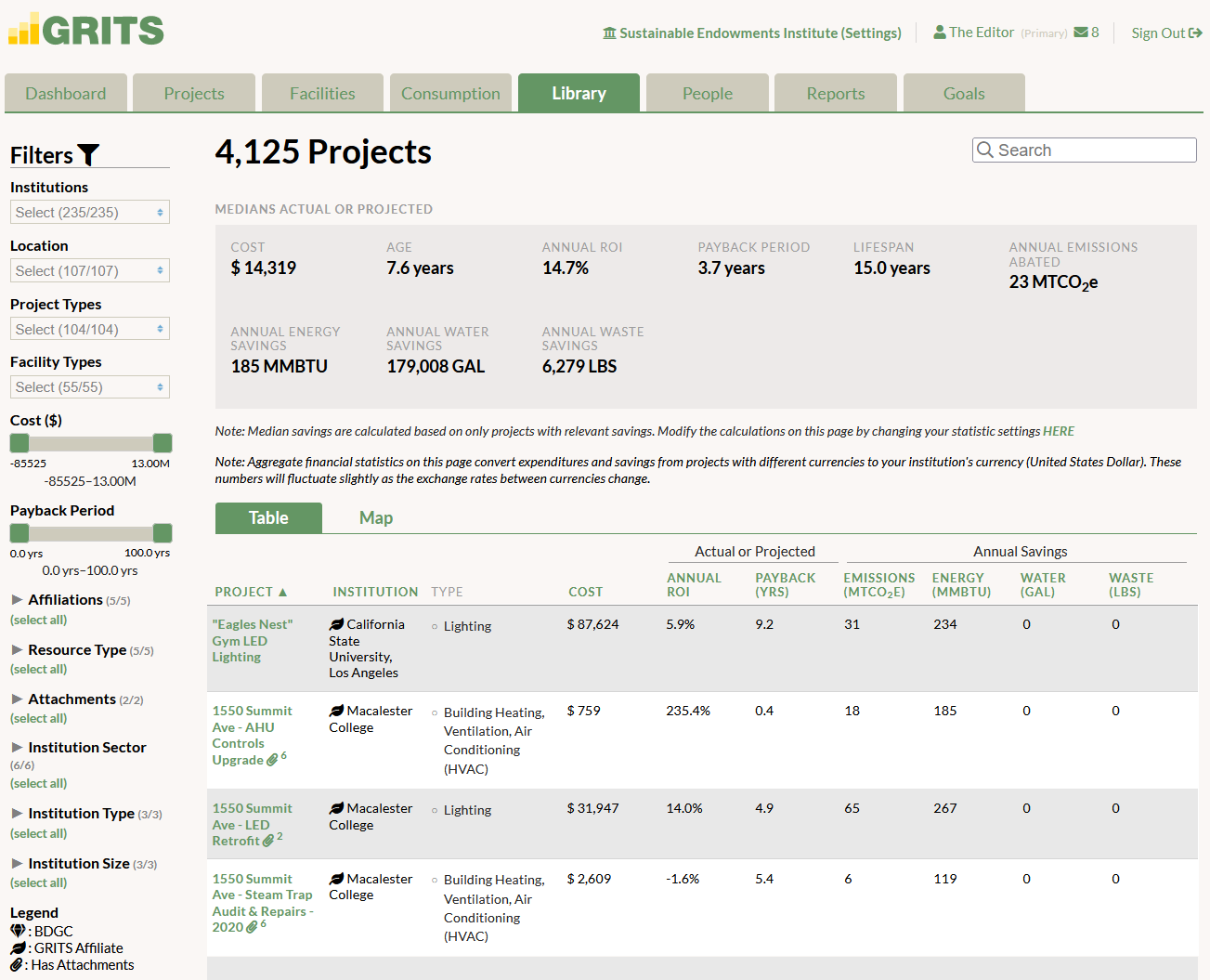Click the GRITS Affiliate legend leaf icon

click(18, 948)
